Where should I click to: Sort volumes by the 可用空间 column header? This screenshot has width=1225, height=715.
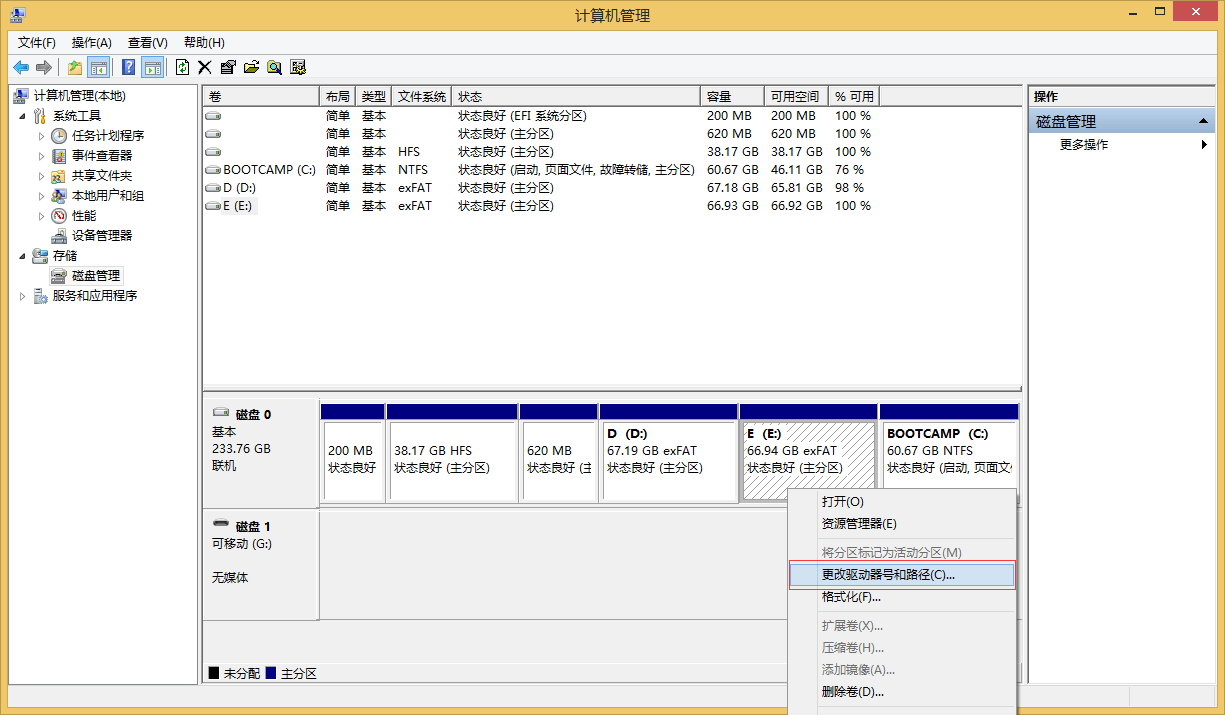[x=794, y=97]
